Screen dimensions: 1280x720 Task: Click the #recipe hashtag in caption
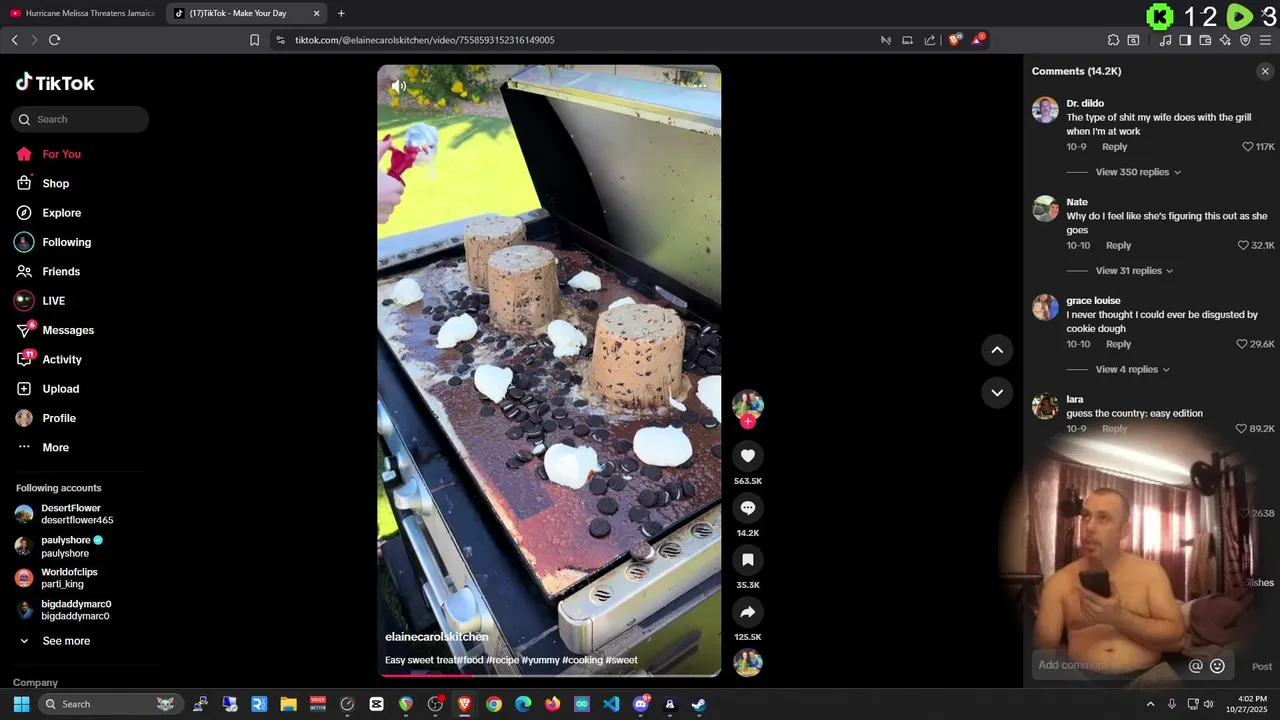pos(502,660)
